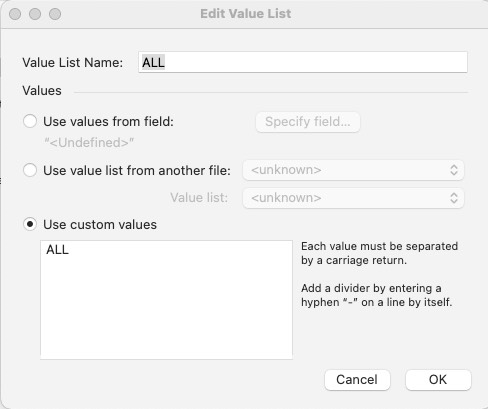Screen dimensions: 488x409
Task: Choose Use value list from another file option
Action: coord(30,170)
